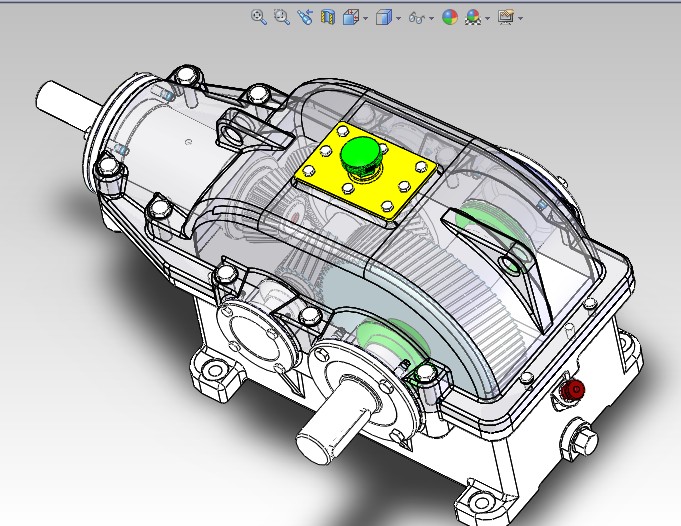Open Edit Appearance color ball
The width and height of the screenshot is (681, 526).
(449, 17)
